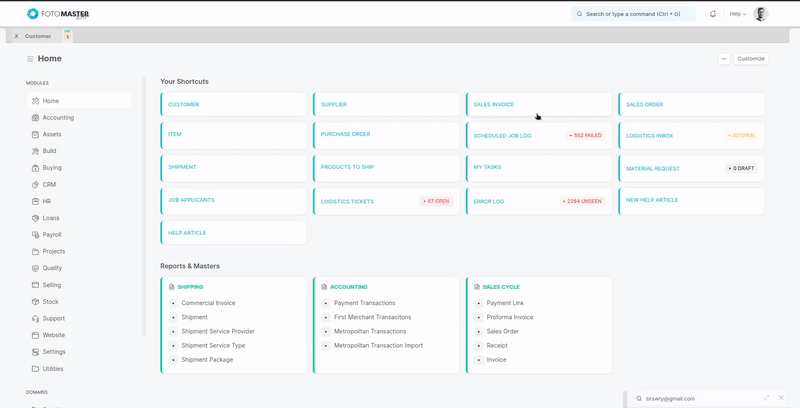The width and height of the screenshot is (800, 408).
Task: Switch to the Customer tab
Action: pyautogui.click(x=38, y=36)
